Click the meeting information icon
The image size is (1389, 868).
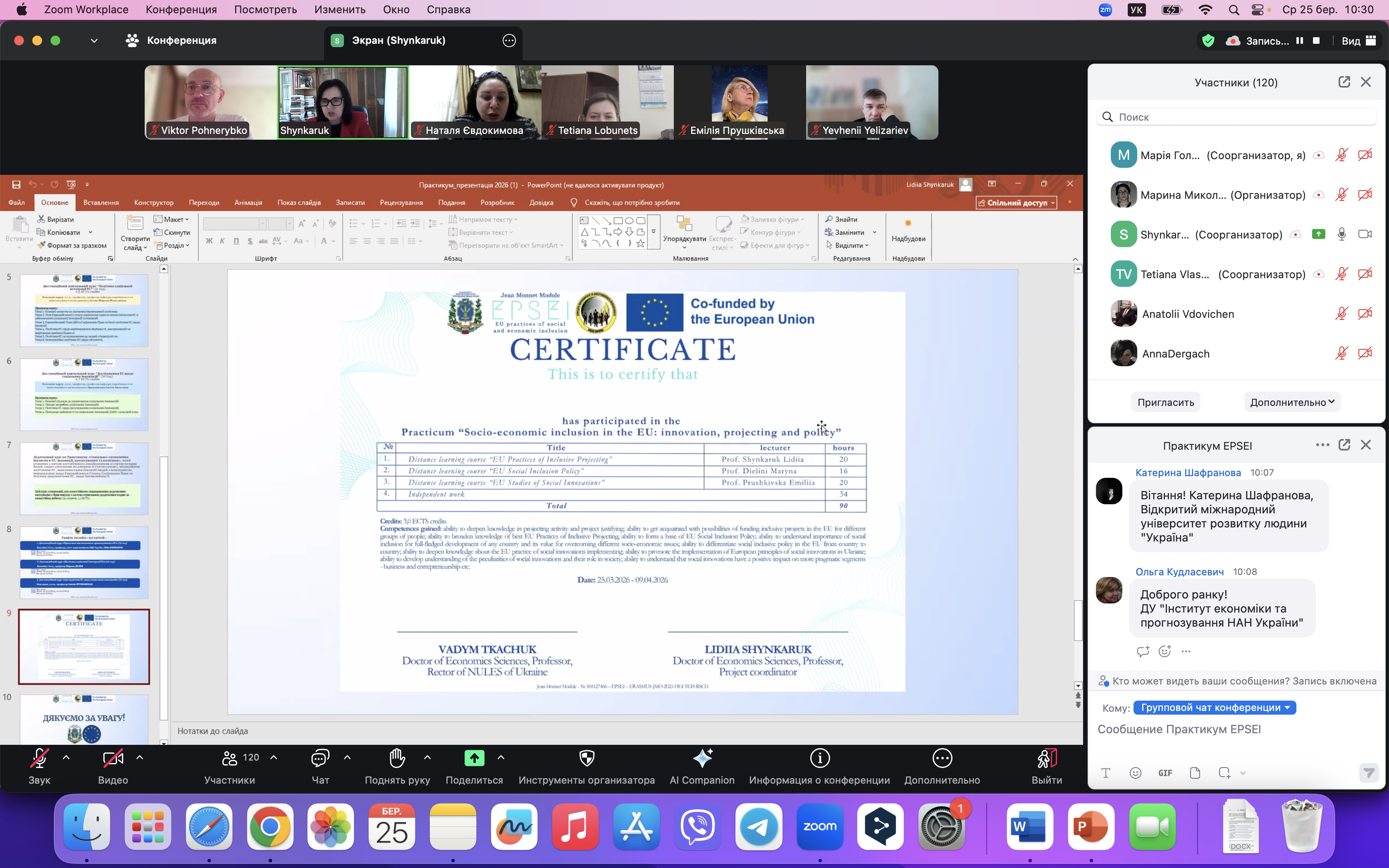pos(819,759)
